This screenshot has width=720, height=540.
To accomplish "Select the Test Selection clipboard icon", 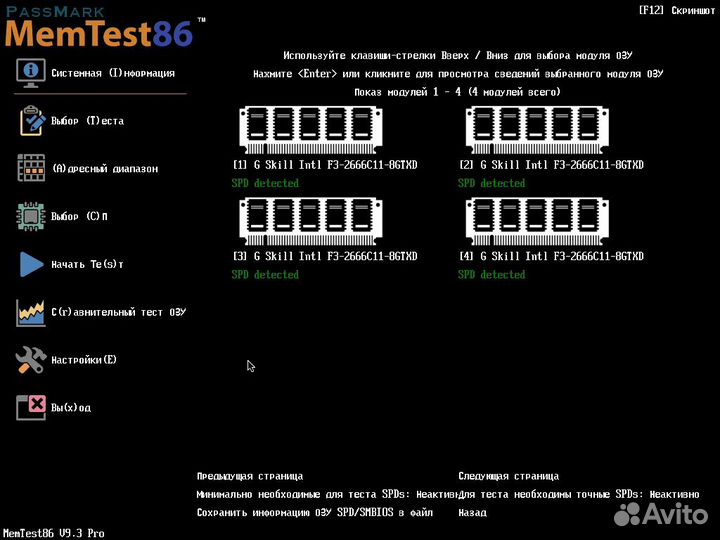I will (32, 121).
